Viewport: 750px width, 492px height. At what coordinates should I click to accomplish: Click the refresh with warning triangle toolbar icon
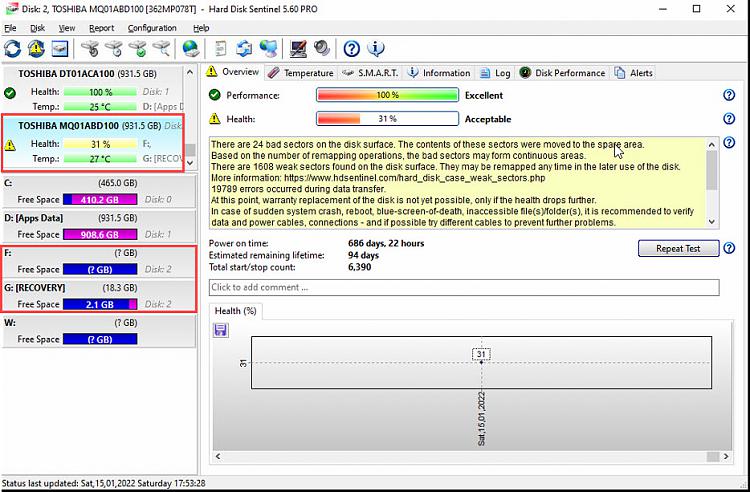pyautogui.click(x=36, y=48)
